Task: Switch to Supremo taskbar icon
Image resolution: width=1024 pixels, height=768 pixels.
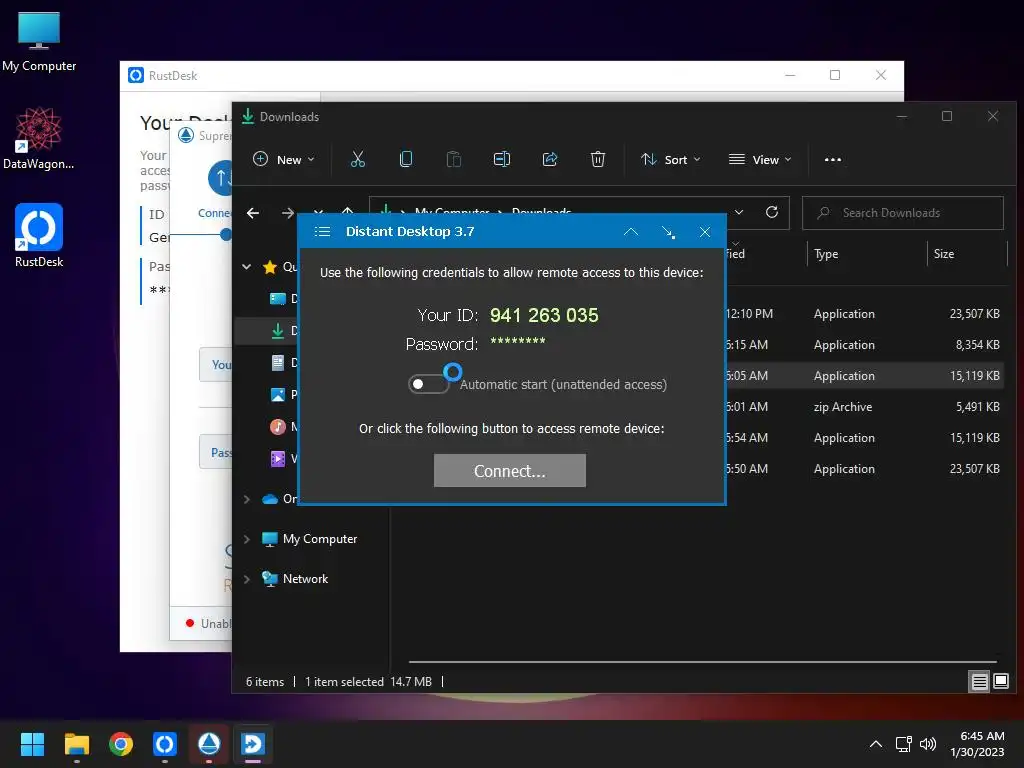Action: coord(209,744)
